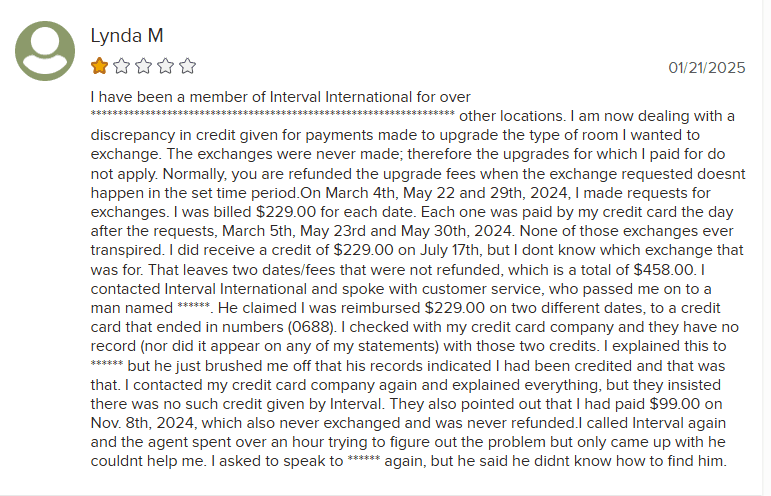Select the third rating star
Viewport: 771px width, 496px height.
click(x=143, y=67)
